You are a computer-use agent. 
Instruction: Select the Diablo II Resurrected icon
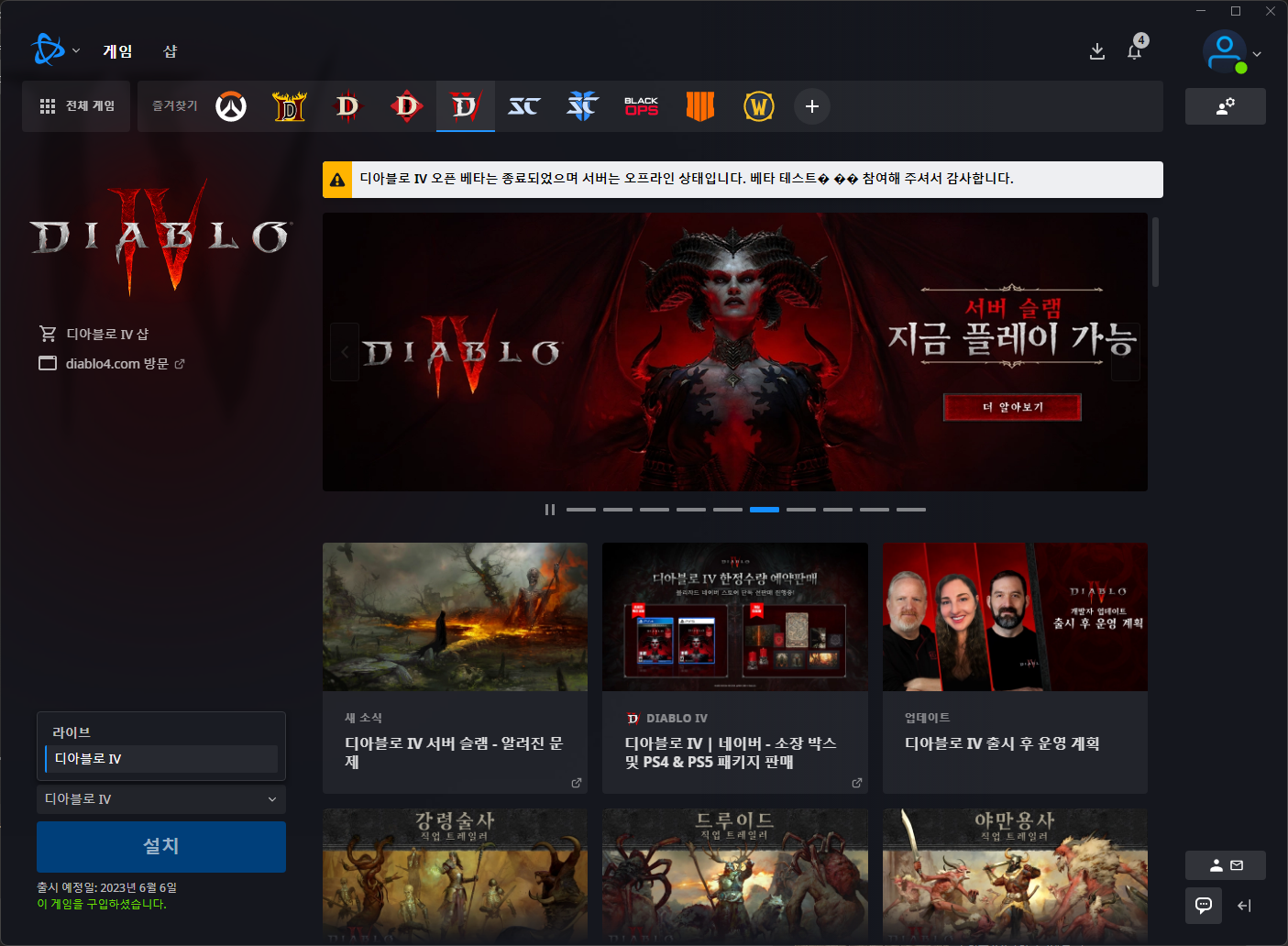pos(290,107)
